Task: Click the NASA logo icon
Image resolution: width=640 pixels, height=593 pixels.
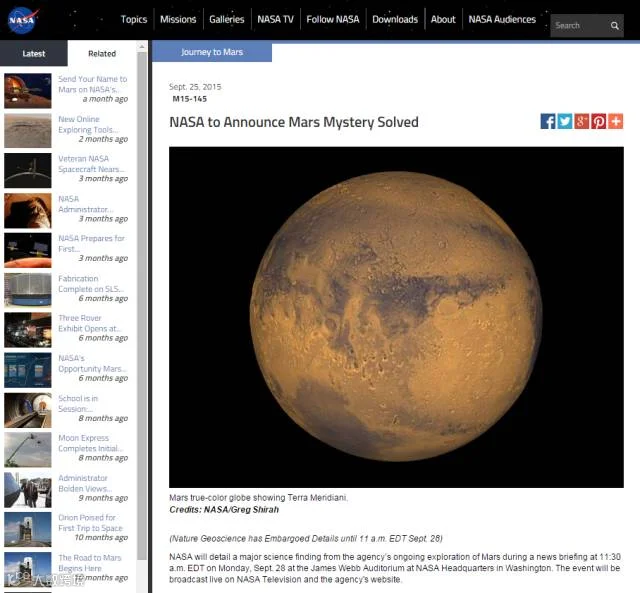Action: pyautogui.click(x=23, y=20)
